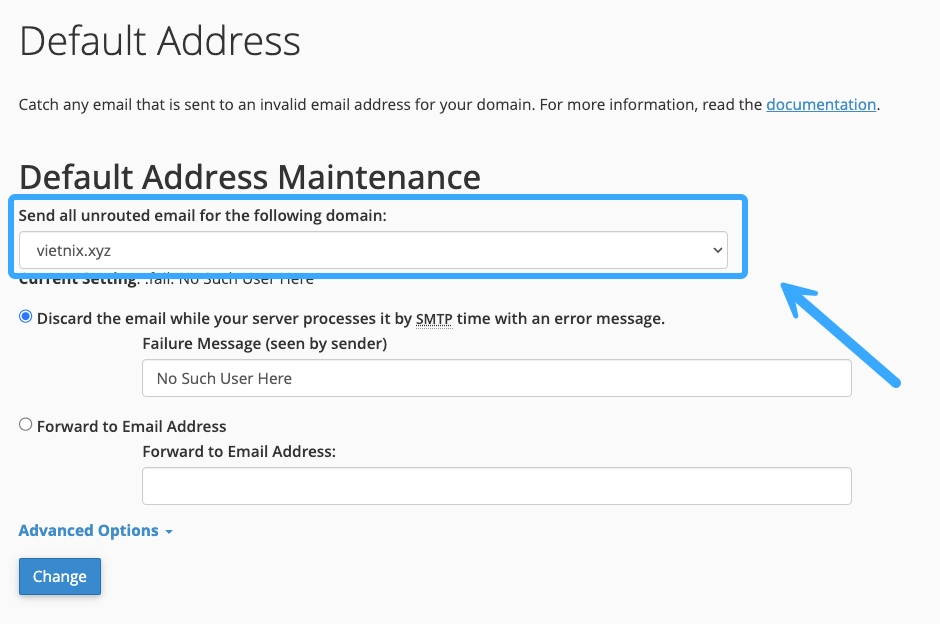The height and width of the screenshot is (624, 940).
Task: Click the Default Address page heading
Action: point(160,41)
